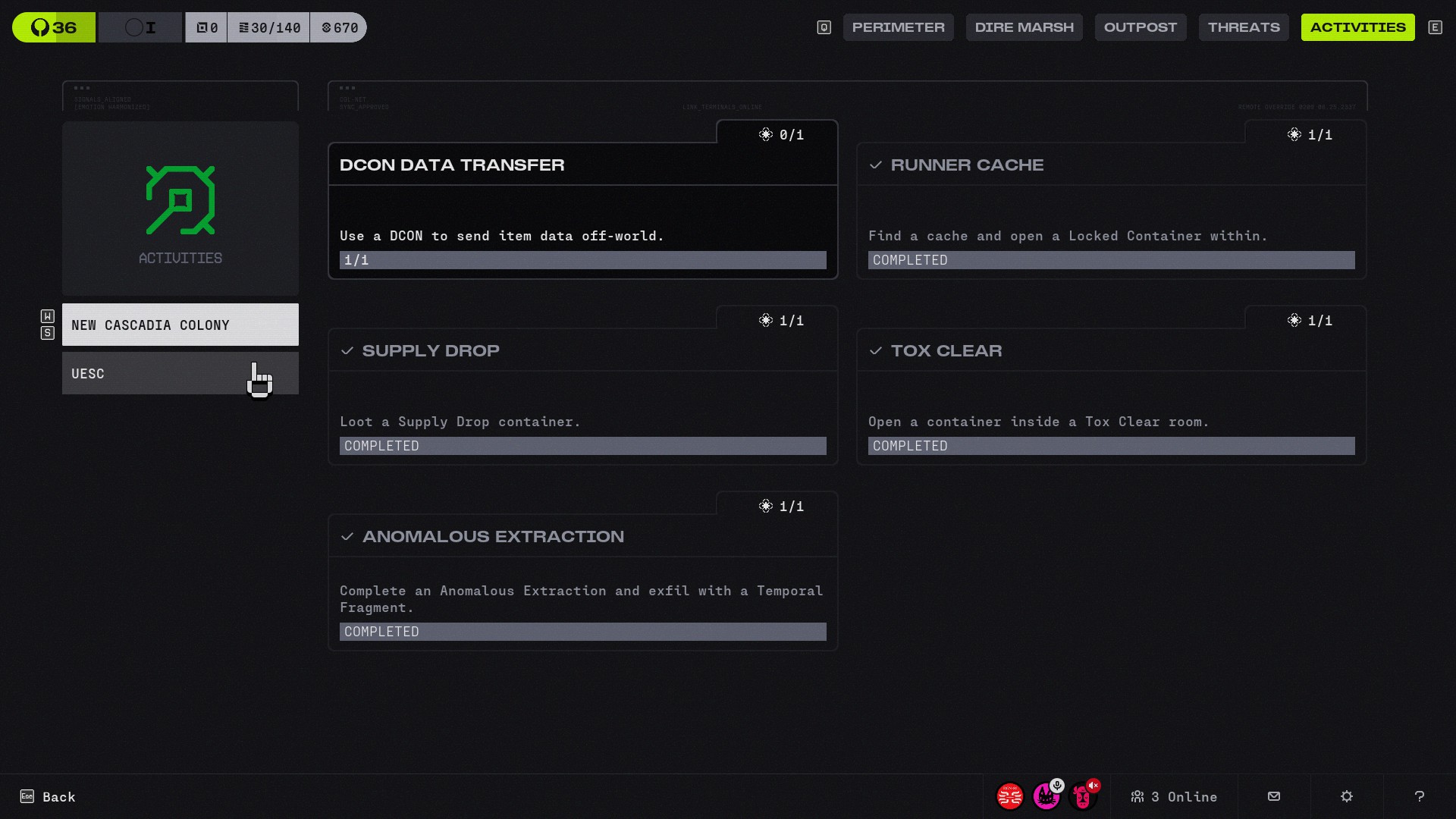The height and width of the screenshot is (819, 1456).
Task: Click the Anomalous Extraction progress bar
Action: pos(582,632)
